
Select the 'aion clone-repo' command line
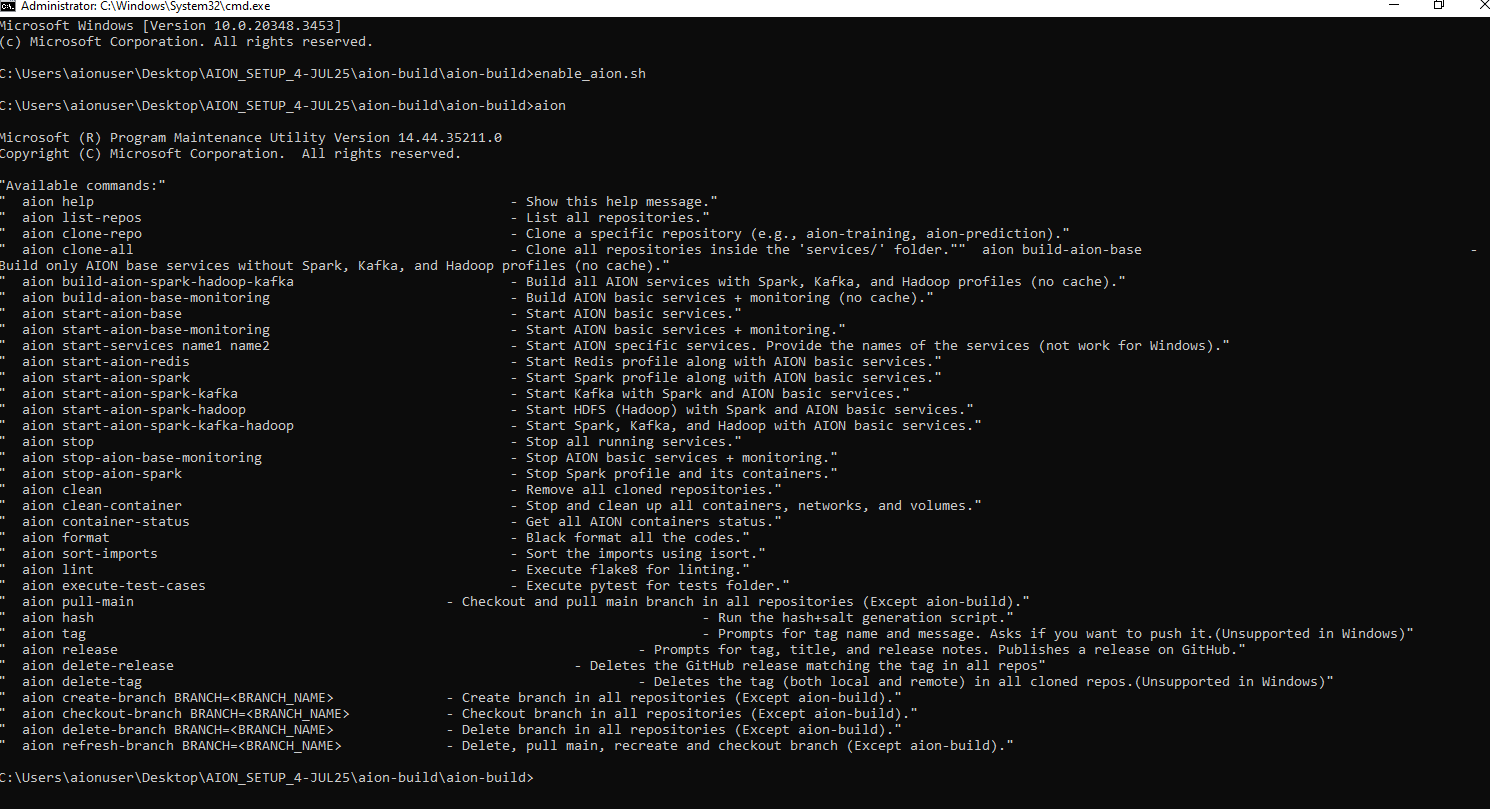[81, 234]
